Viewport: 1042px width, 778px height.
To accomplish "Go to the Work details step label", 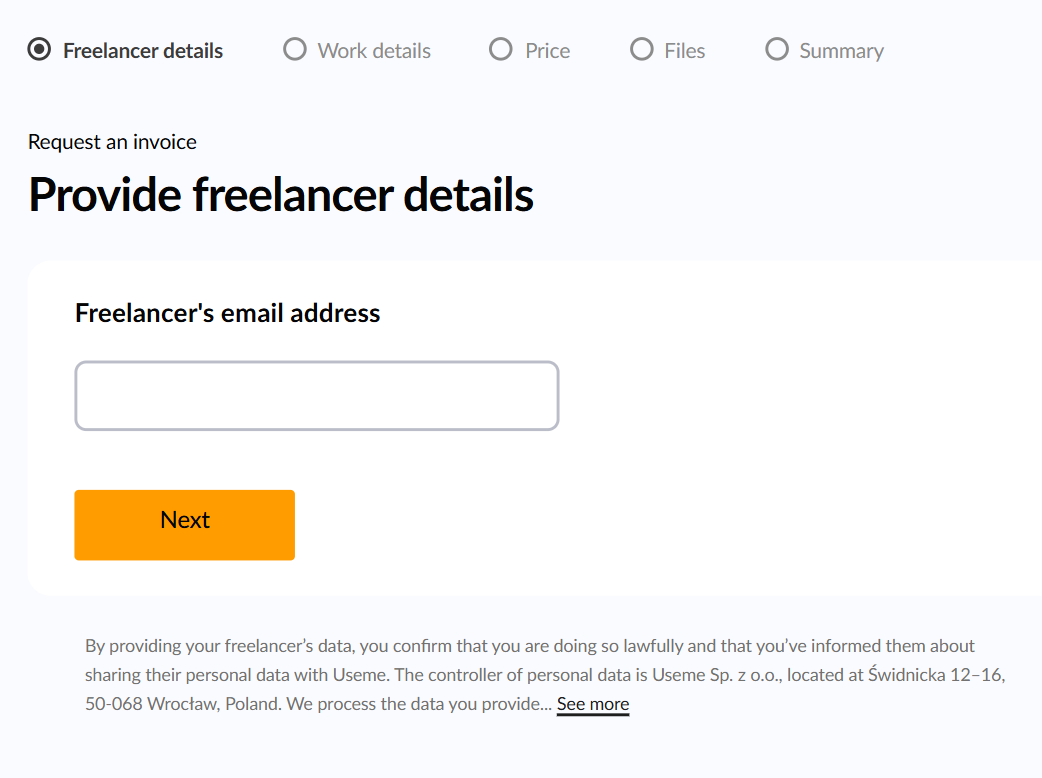I will tap(374, 51).
